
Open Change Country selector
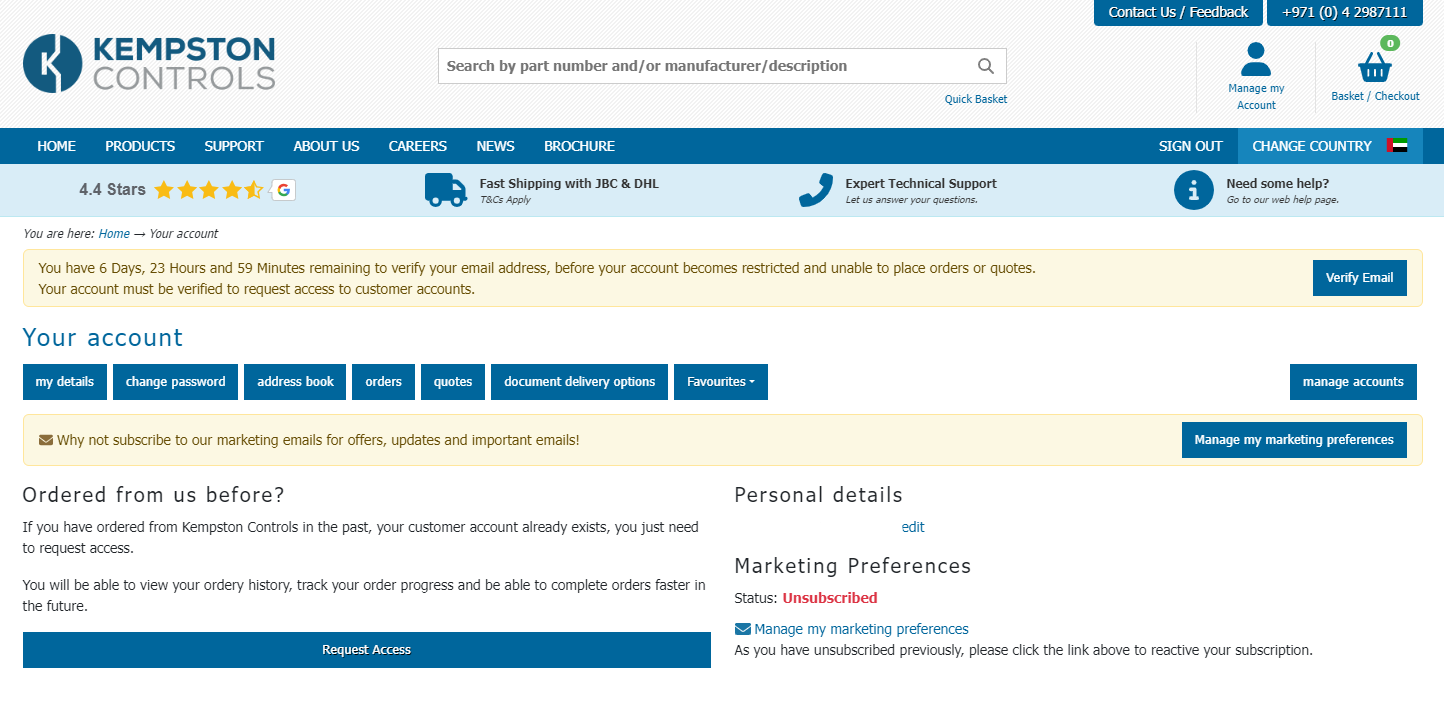(x=1330, y=146)
